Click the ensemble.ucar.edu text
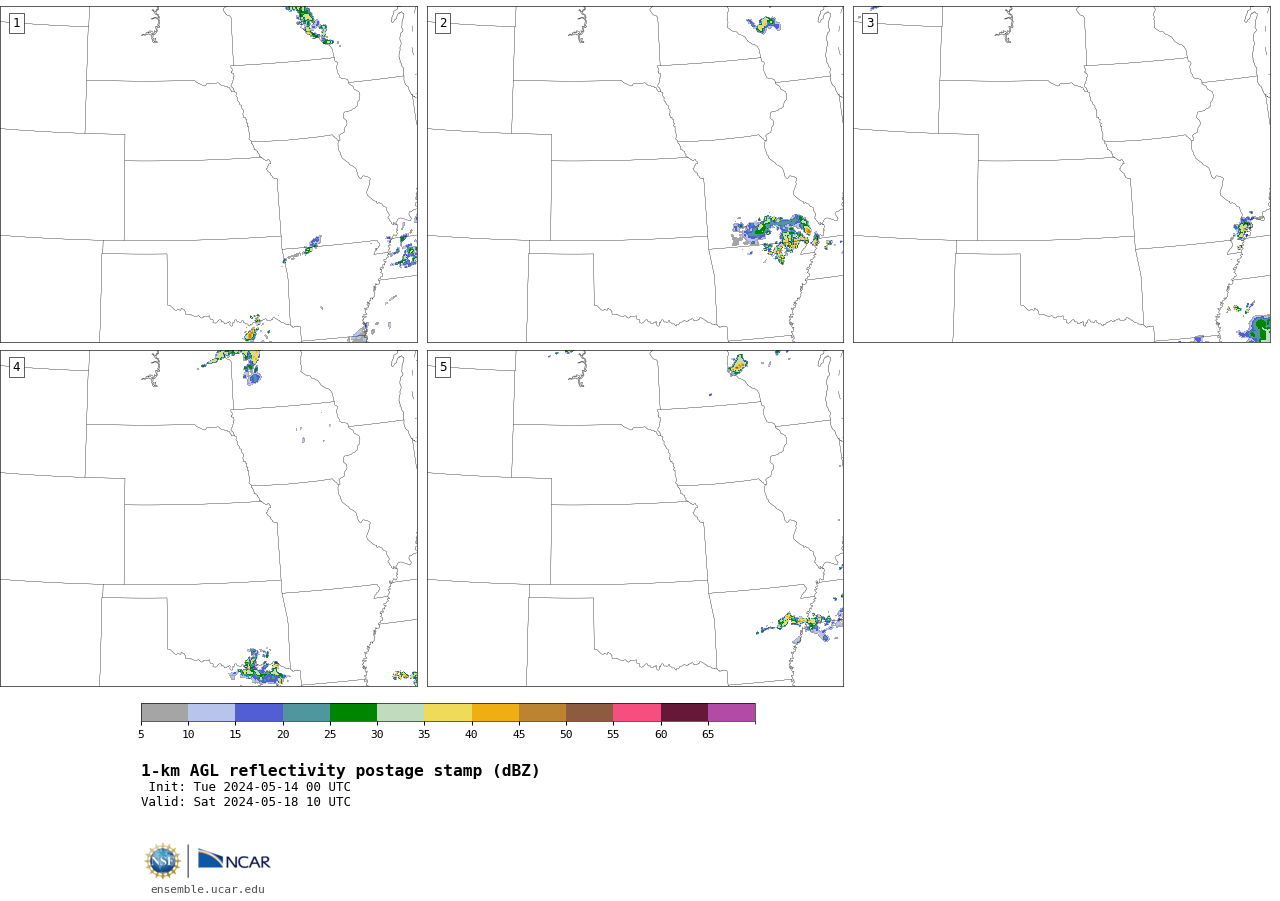Viewport: 1280px width, 901px height. tap(208, 890)
